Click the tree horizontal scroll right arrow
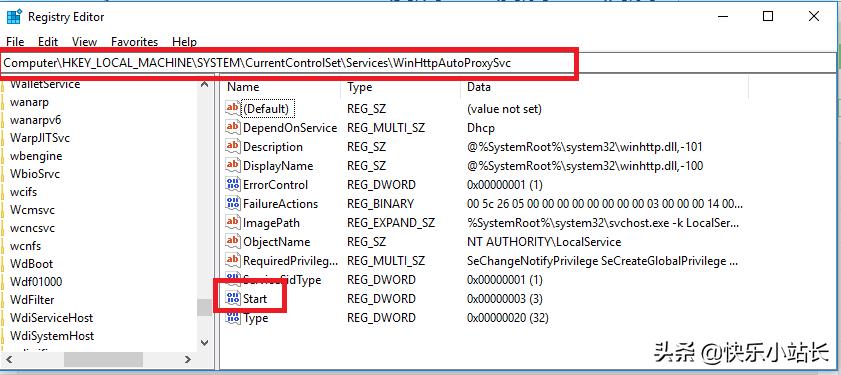 pyautogui.click(x=187, y=359)
